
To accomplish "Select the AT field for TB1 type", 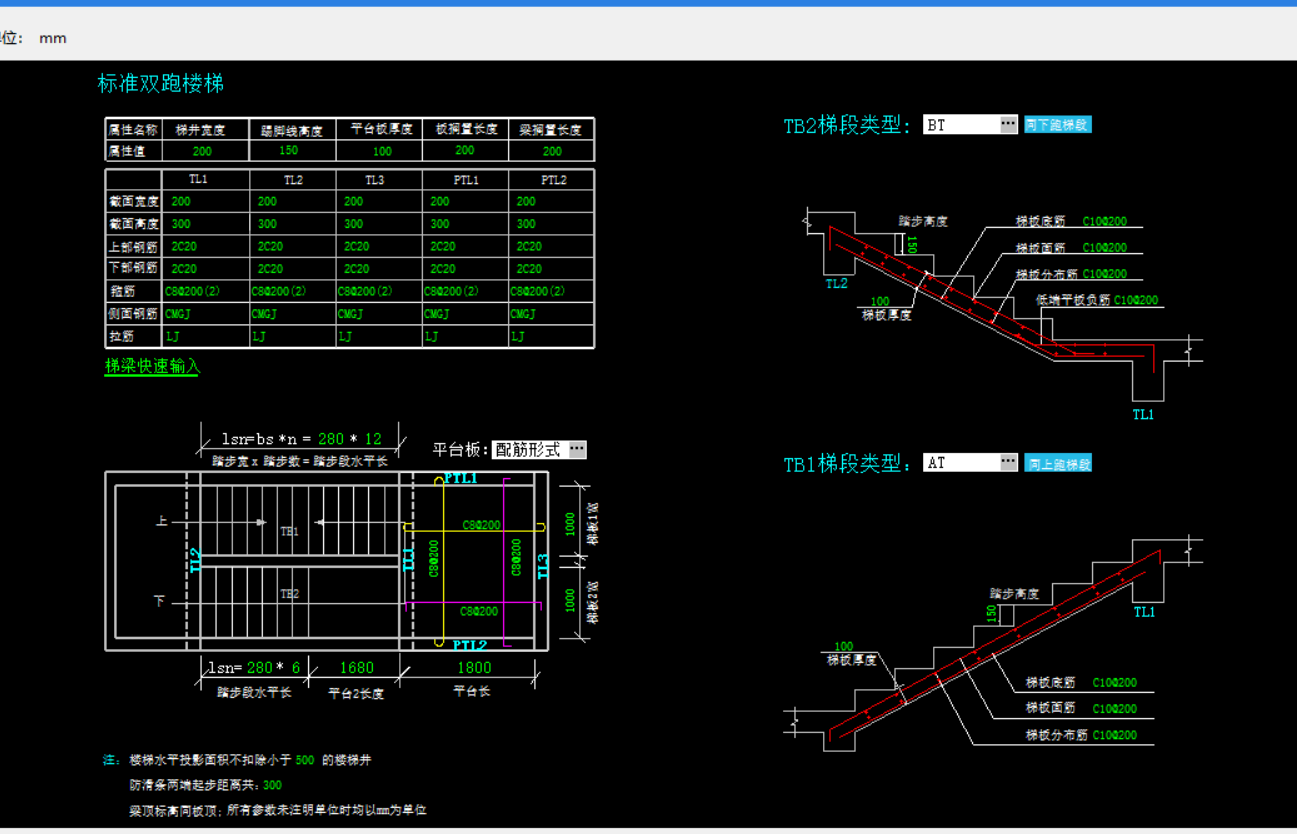I will click(x=961, y=462).
